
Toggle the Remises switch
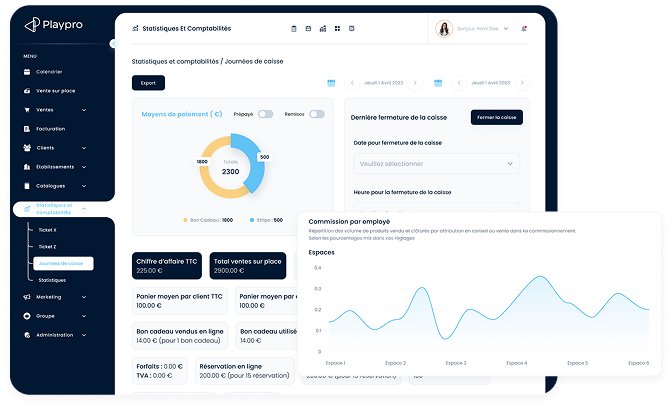[x=317, y=114]
